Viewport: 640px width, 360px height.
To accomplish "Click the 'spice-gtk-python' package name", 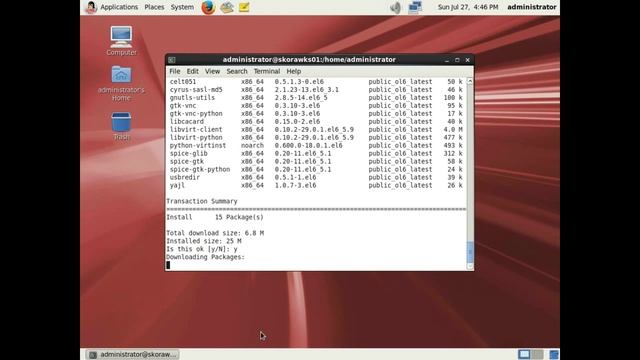I will tap(200, 169).
